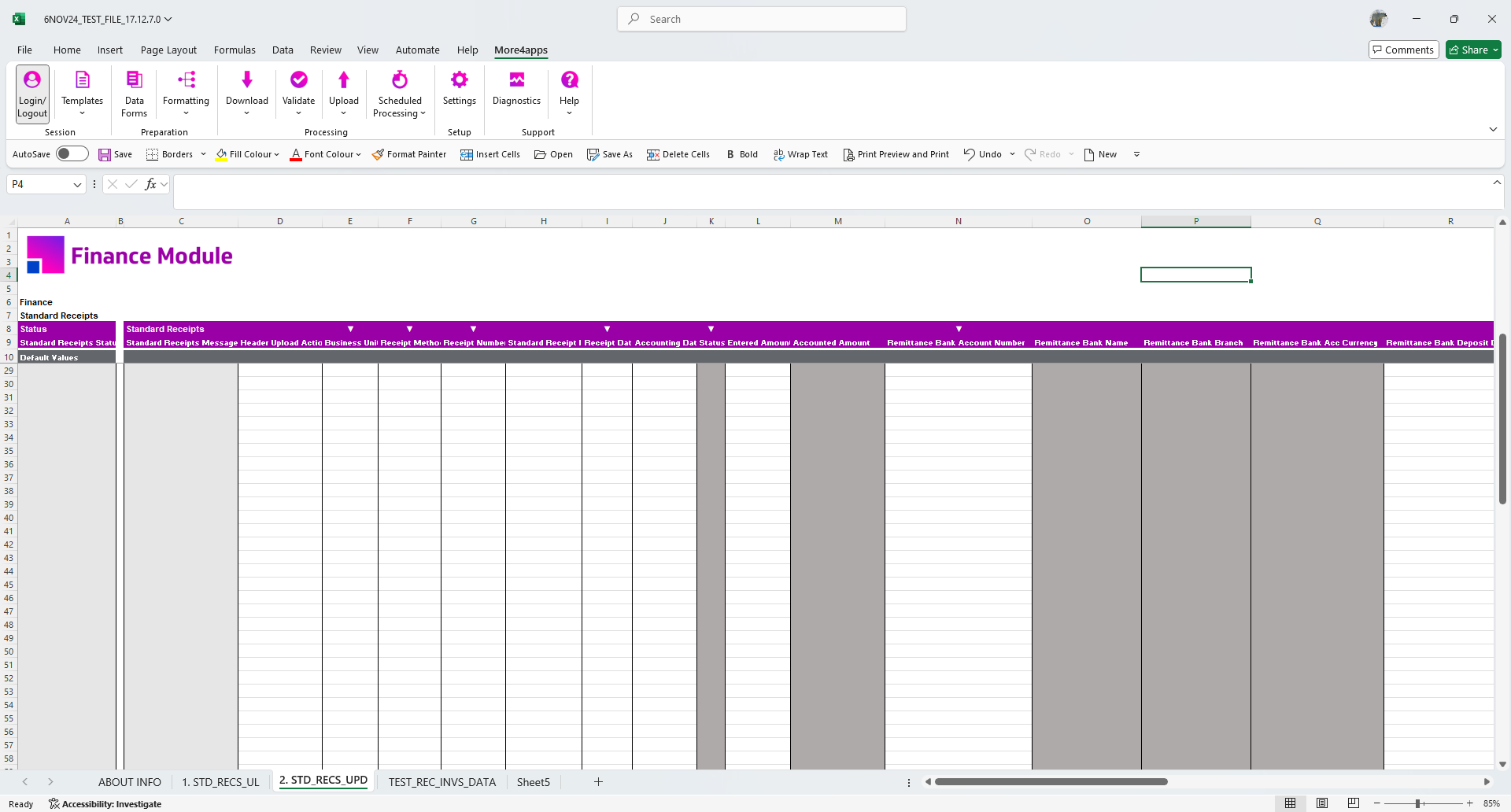Screen dimensions: 1511x812
Task: Click the zoom slider handle
Action: coord(1417,803)
